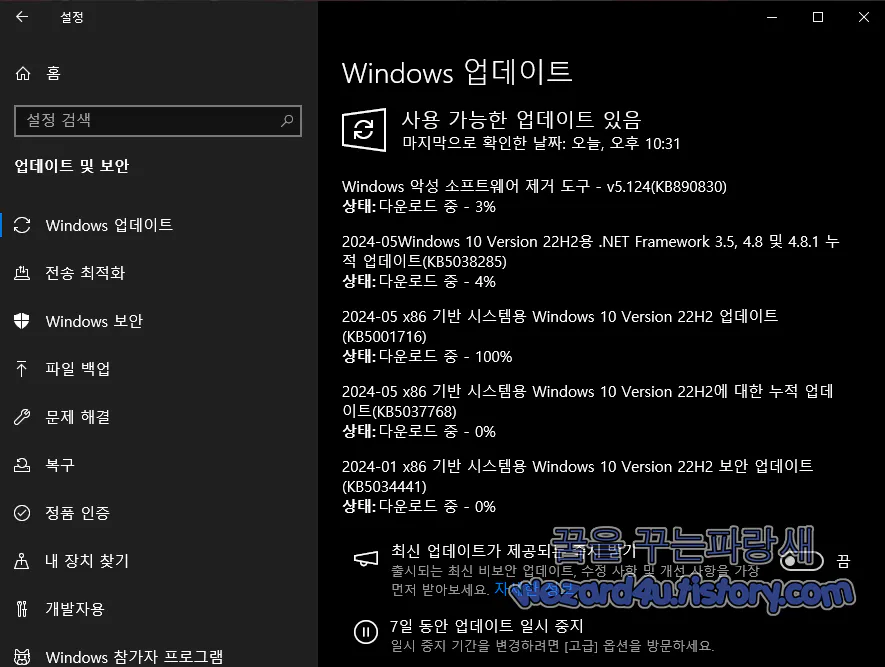Click the '다운로드 중 - 3%' status text
The image size is (885, 667).
437,206
